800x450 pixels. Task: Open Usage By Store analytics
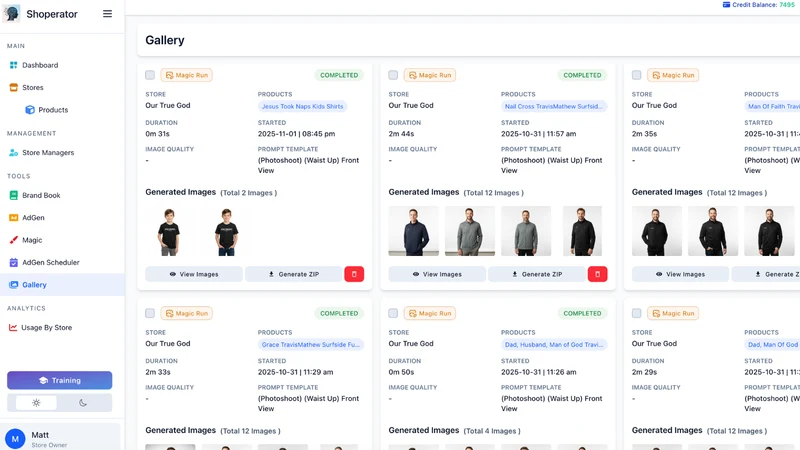40,328
